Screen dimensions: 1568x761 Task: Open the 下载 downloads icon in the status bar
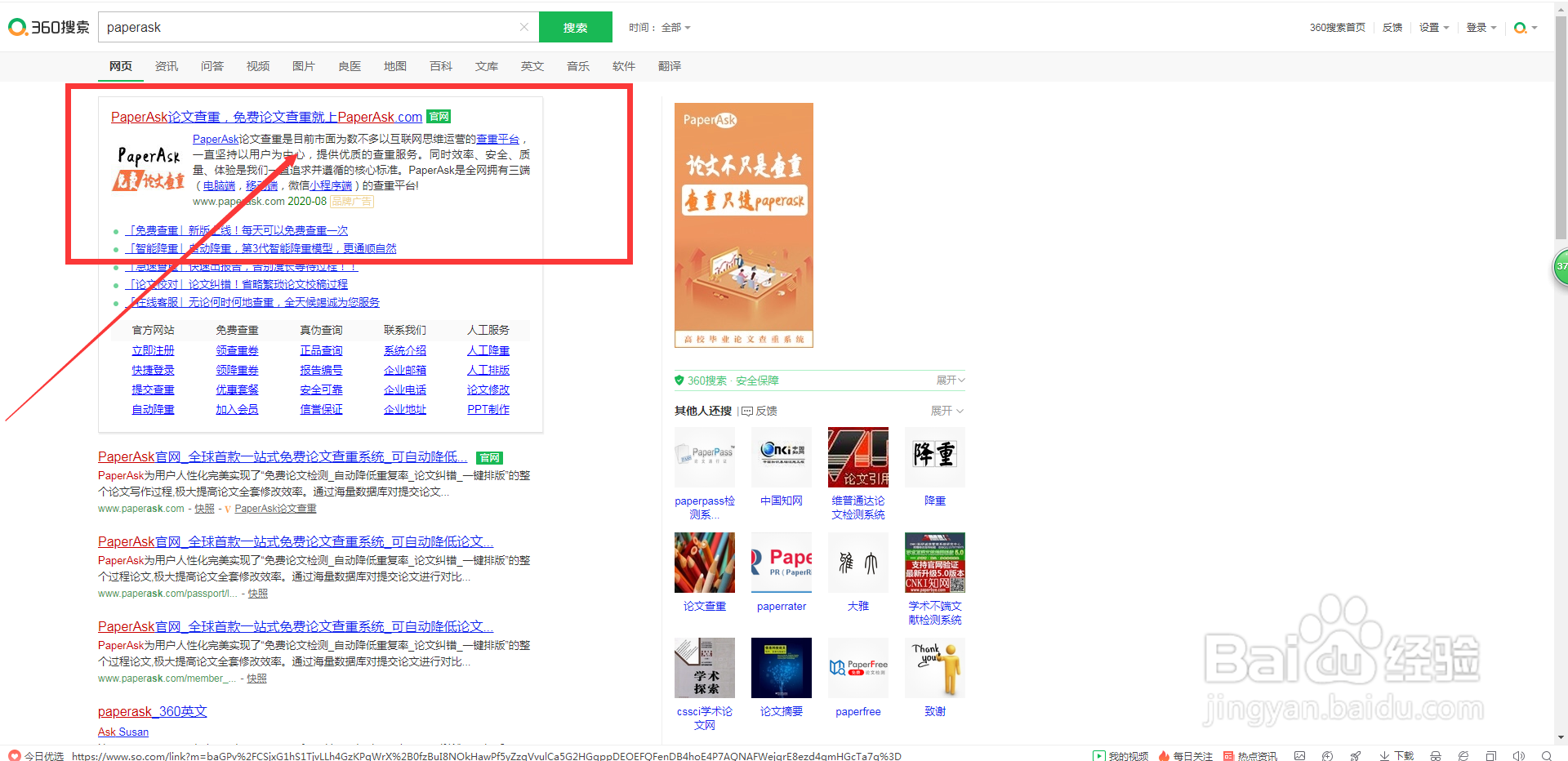1396,756
